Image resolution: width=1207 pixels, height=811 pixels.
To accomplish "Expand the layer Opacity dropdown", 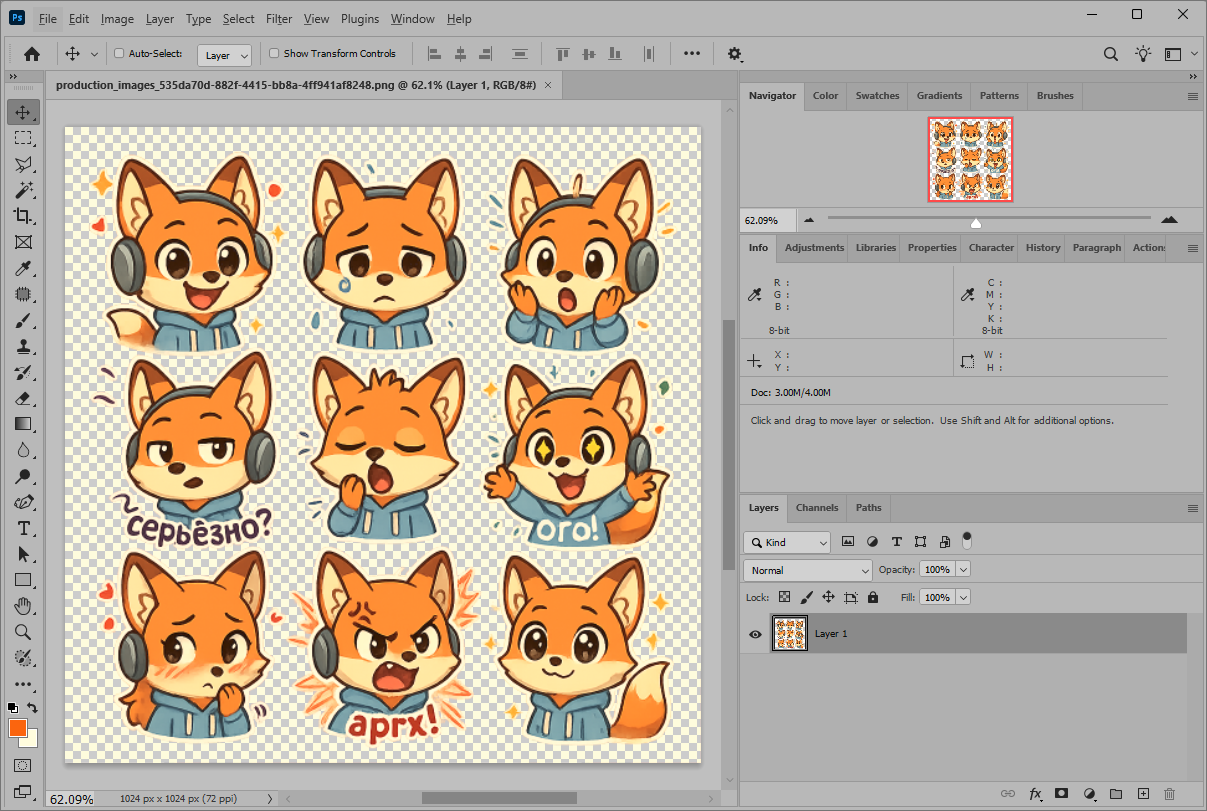I will [963, 570].
